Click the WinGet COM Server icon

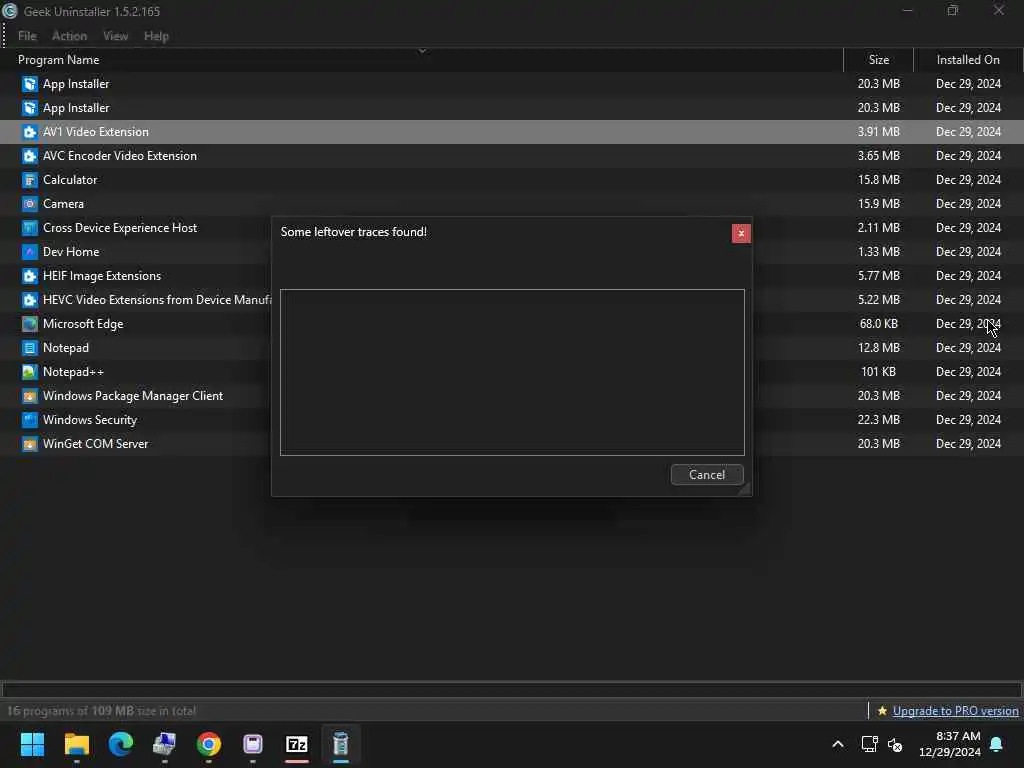click(x=29, y=444)
